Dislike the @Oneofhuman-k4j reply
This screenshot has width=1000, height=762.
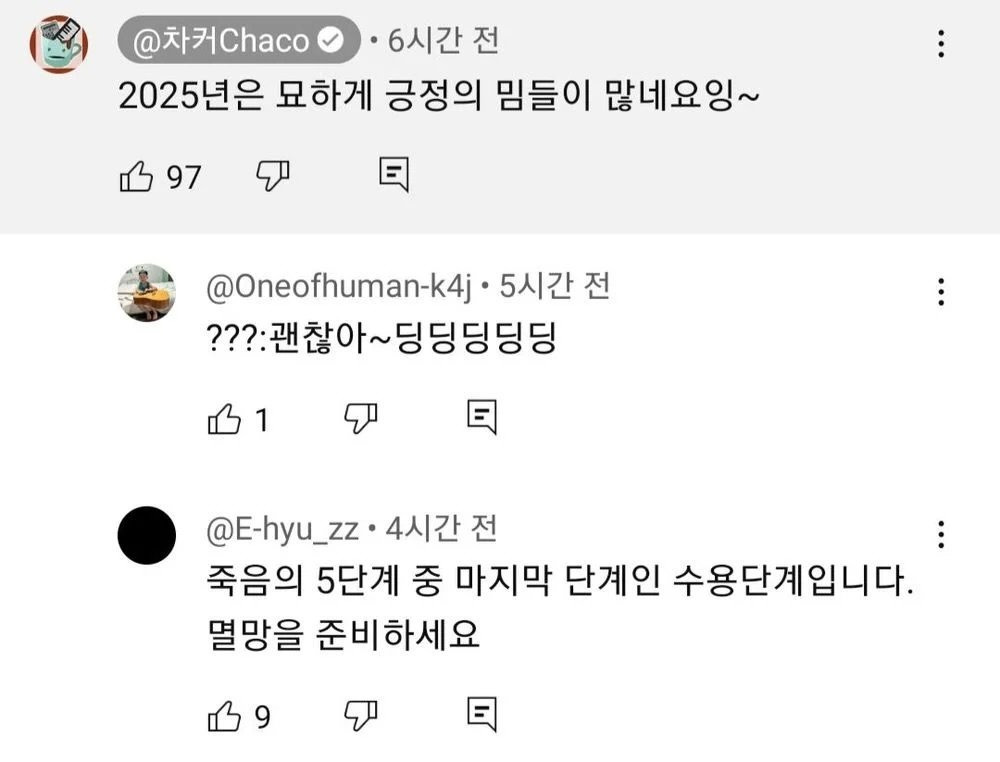point(362,417)
